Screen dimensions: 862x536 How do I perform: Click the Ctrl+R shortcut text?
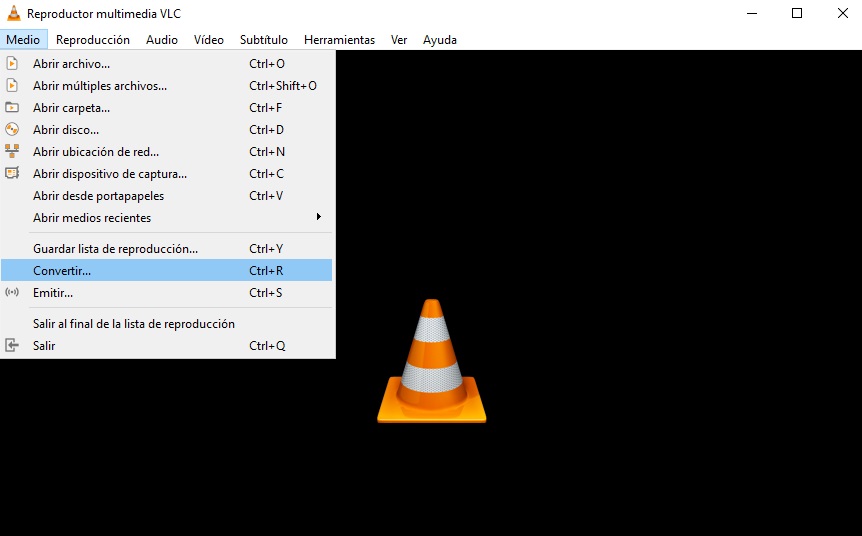coord(266,270)
